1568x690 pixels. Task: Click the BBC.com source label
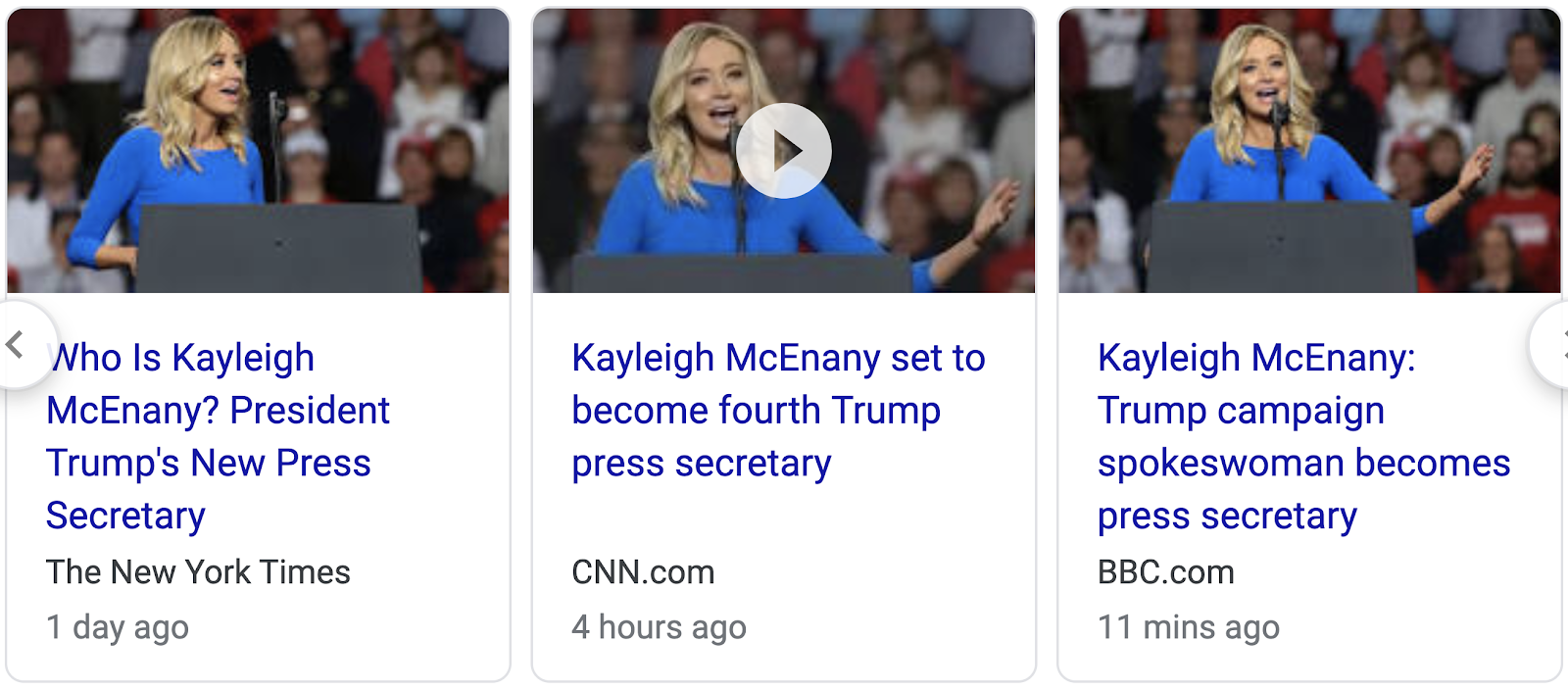(x=1165, y=572)
